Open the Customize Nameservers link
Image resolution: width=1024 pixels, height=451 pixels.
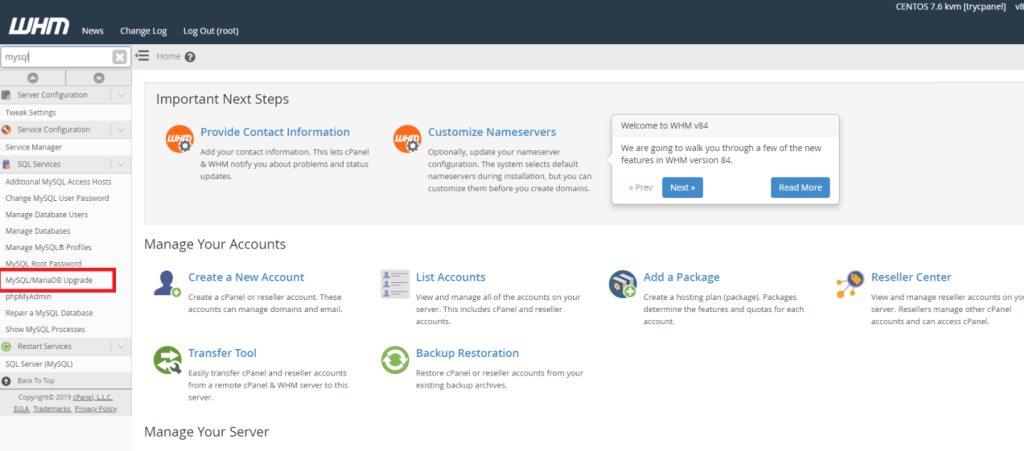pos(492,132)
